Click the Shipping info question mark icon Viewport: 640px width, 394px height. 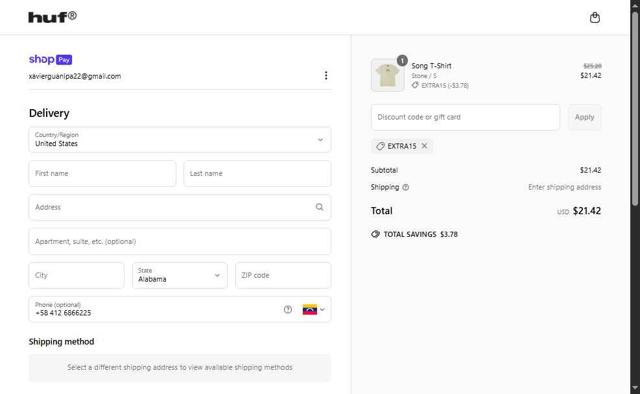click(x=405, y=187)
